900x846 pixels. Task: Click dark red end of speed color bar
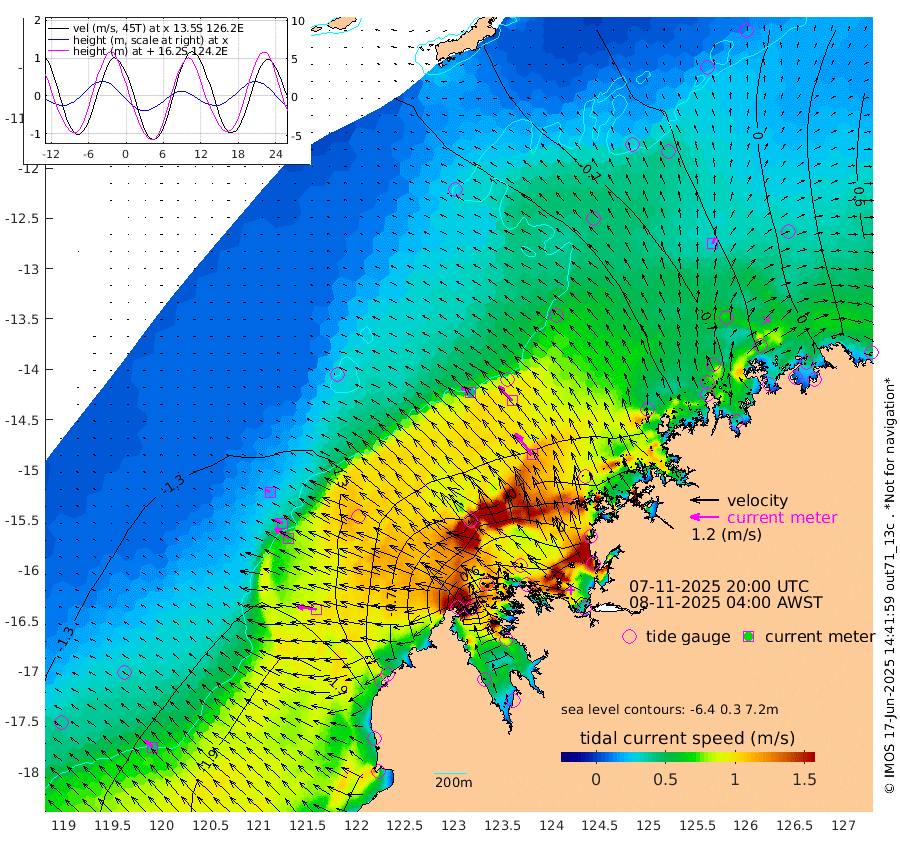point(809,757)
